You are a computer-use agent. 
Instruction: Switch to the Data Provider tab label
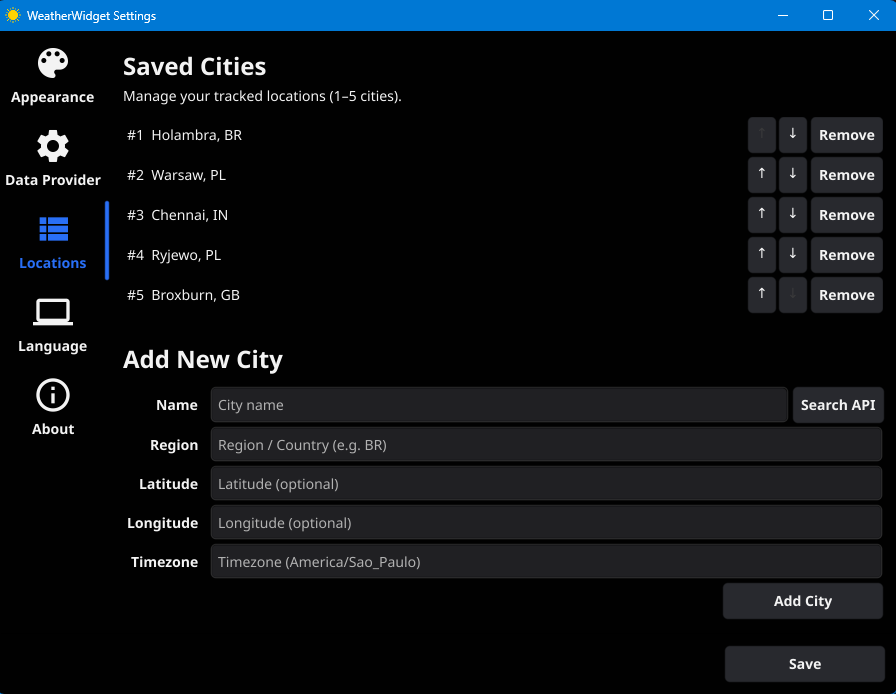pyautogui.click(x=53, y=180)
